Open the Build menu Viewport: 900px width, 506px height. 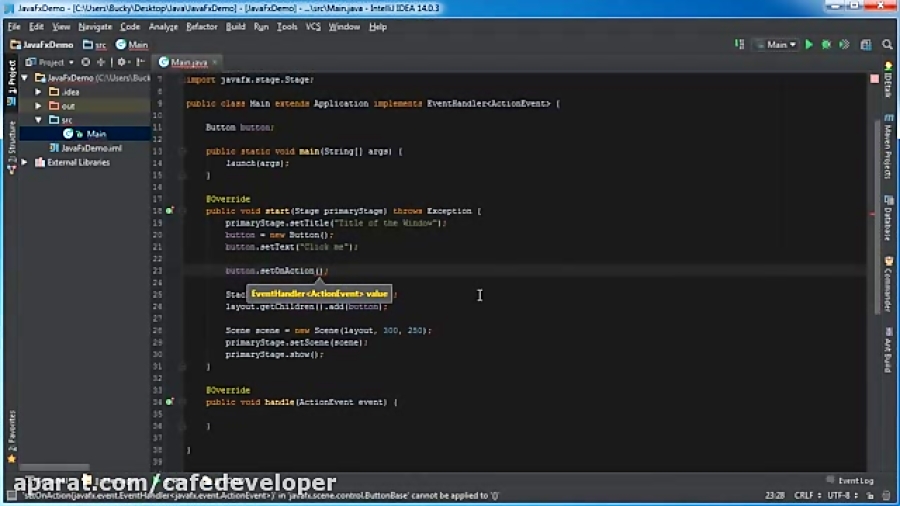click(x=235, y=26)
